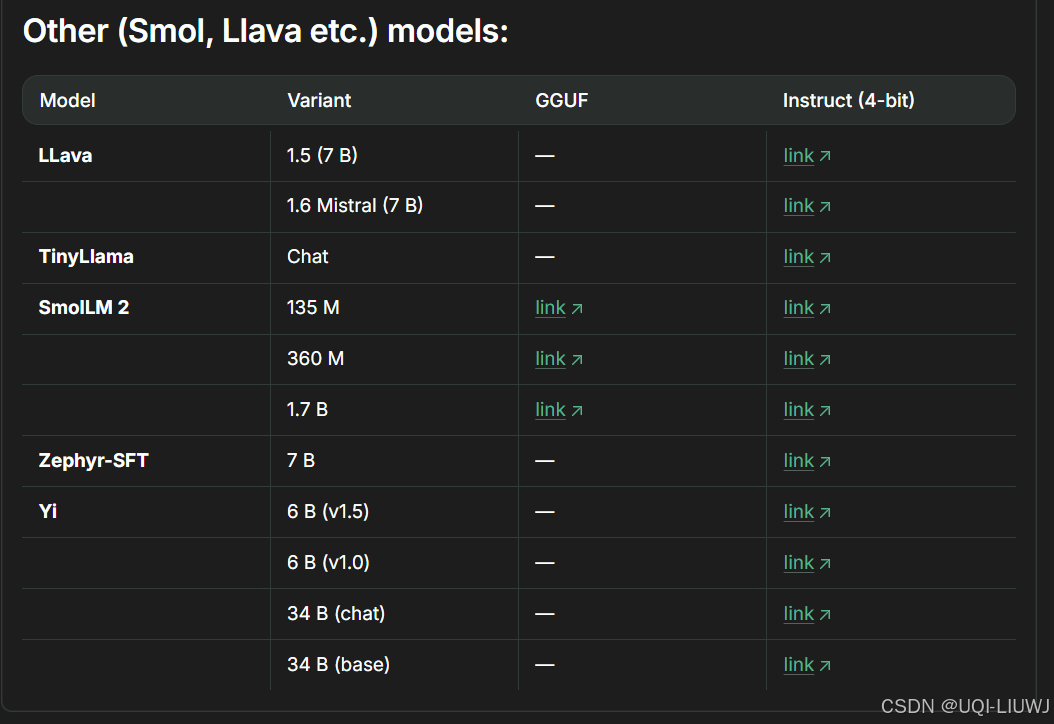Image resolution: width=1054 pixels, height=724 pixels.
Task: Open Instruct link for 34 B (chat)
Action: pos(807,614)
